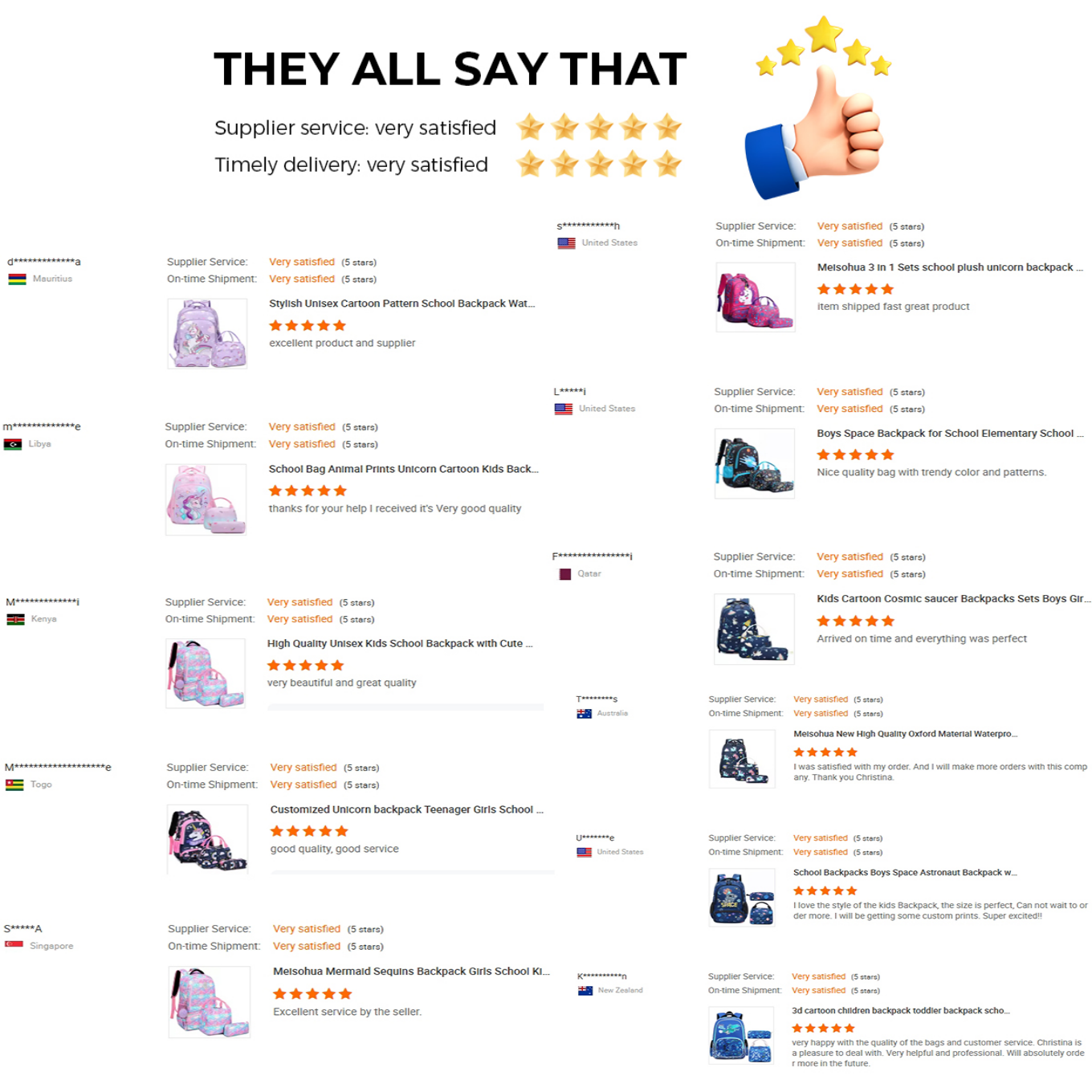This screenshot has height=1092, width=1092.
Task: Click Supplier service gold star rating
Action: click(x=599, y=127)
